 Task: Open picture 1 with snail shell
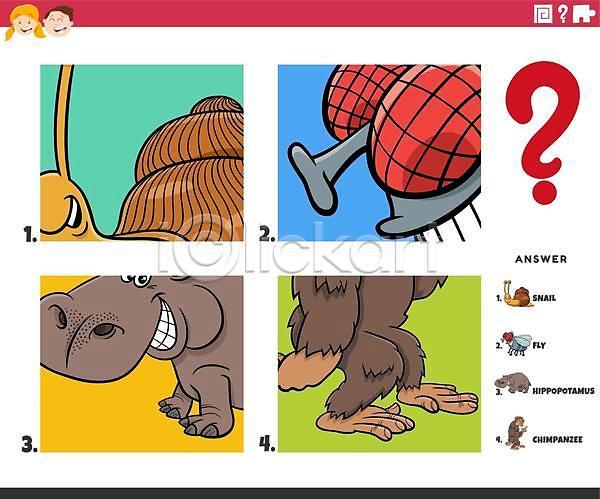[x=142, y=153]
